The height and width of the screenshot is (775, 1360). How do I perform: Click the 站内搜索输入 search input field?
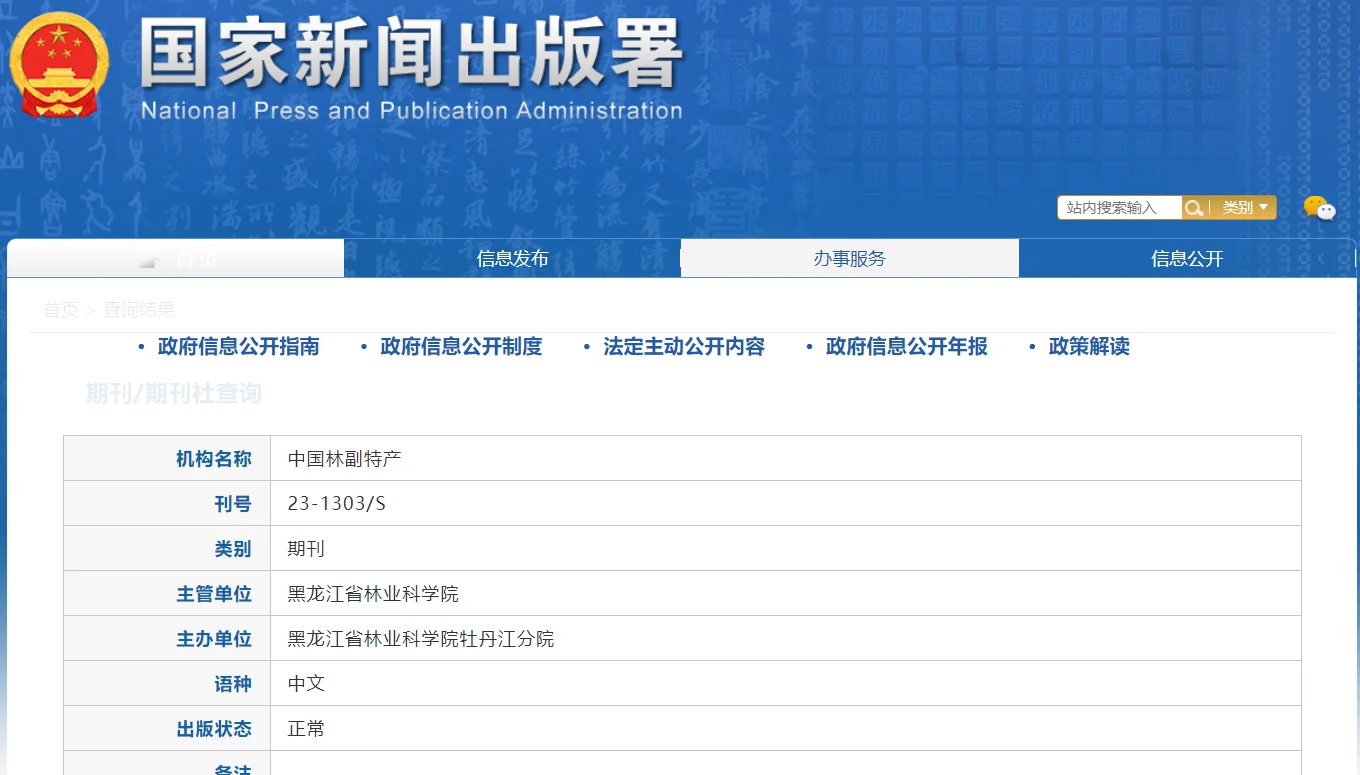(1119, 207)
